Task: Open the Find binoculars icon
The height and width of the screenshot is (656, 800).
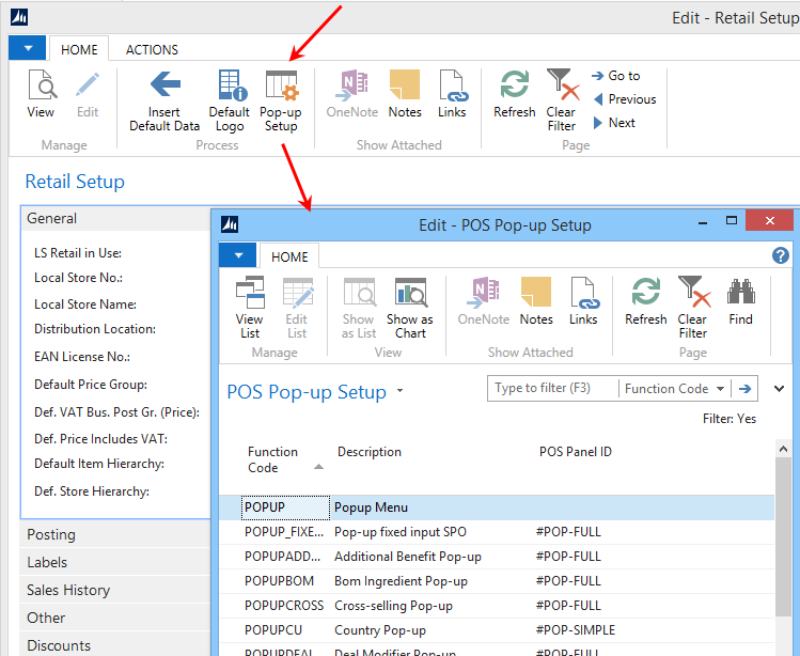Action: click(x=740, y=298)
